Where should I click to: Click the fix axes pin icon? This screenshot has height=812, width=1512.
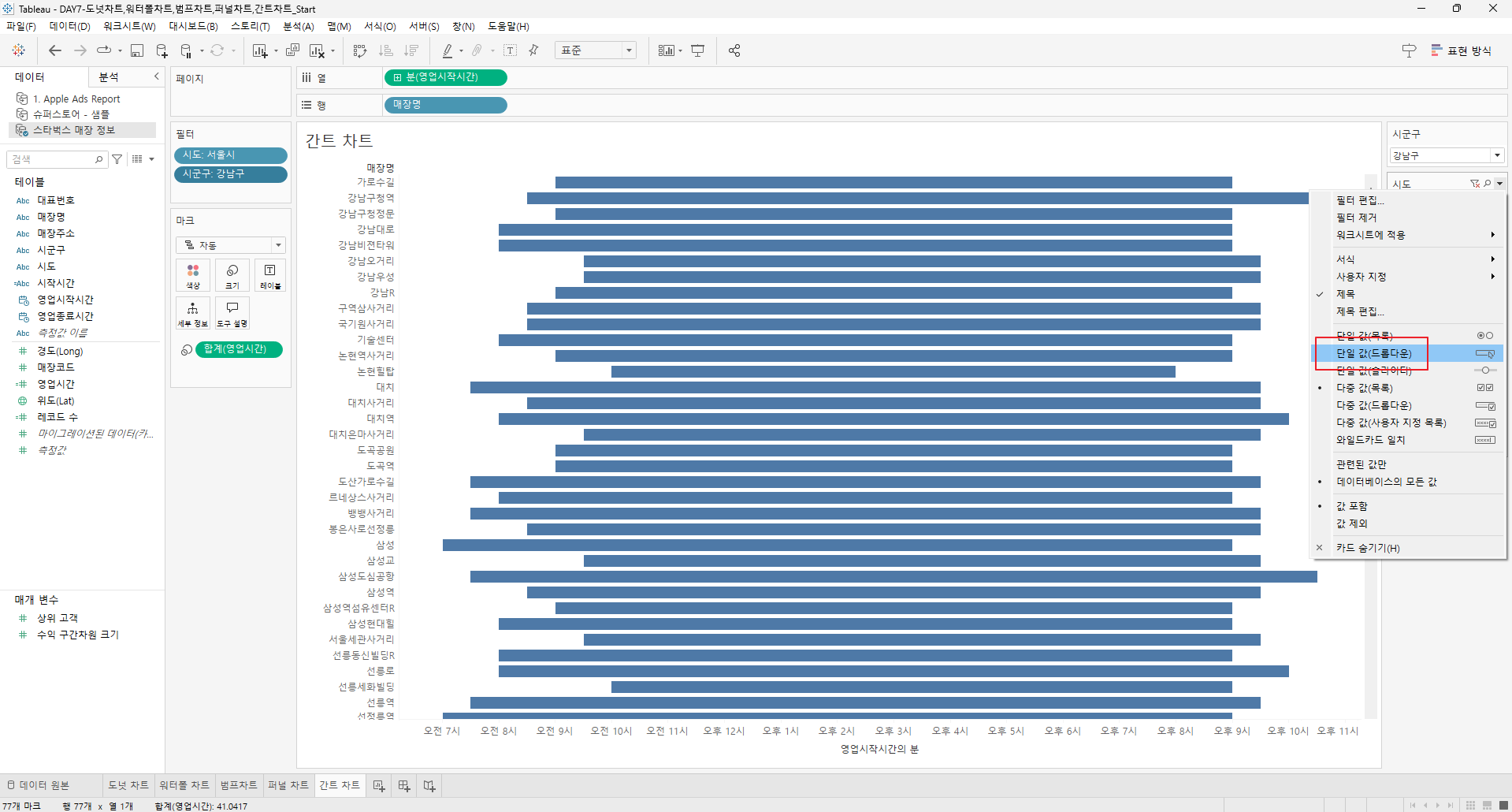[534, 50]
